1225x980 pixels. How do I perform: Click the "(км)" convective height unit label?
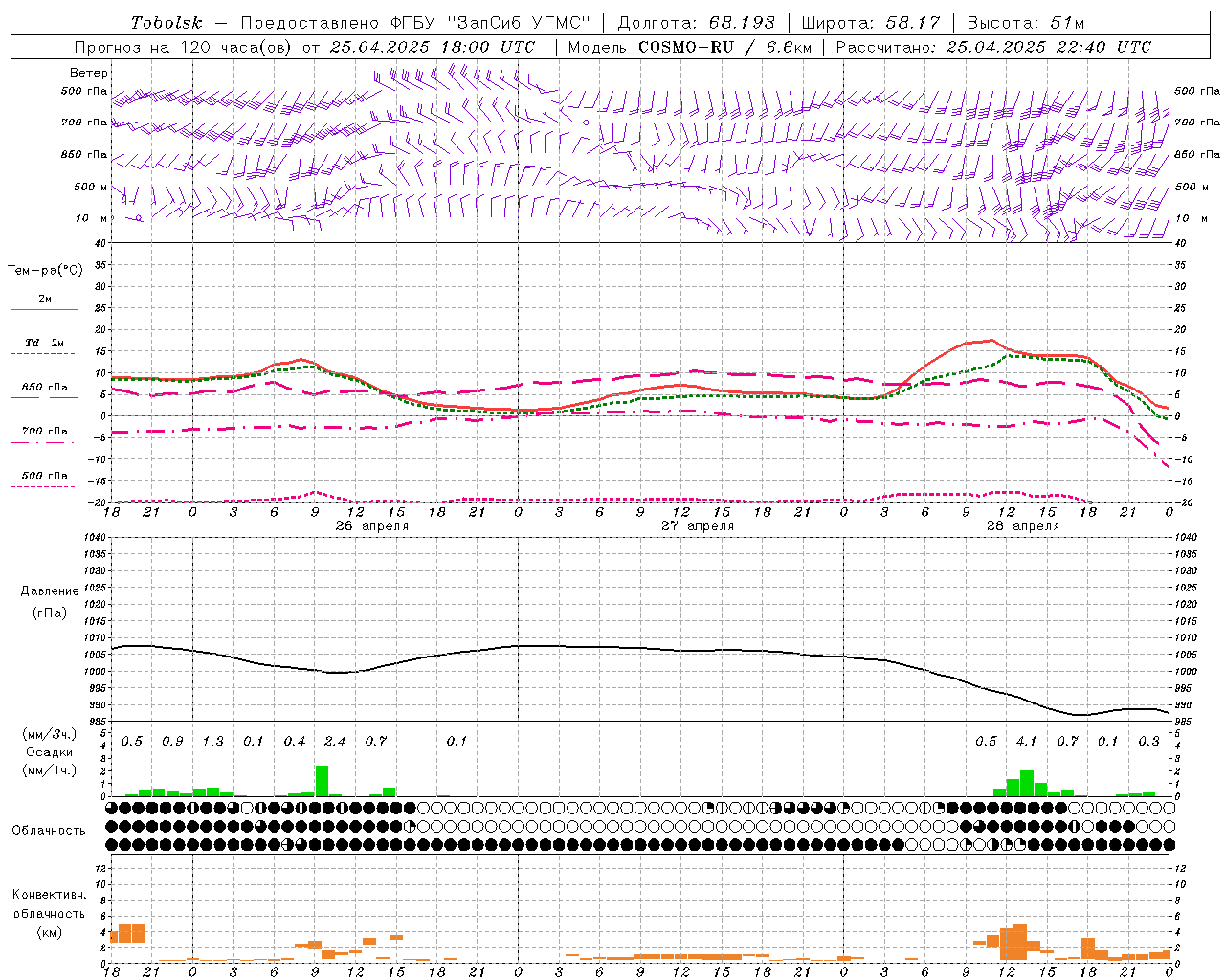coord(49,932)
